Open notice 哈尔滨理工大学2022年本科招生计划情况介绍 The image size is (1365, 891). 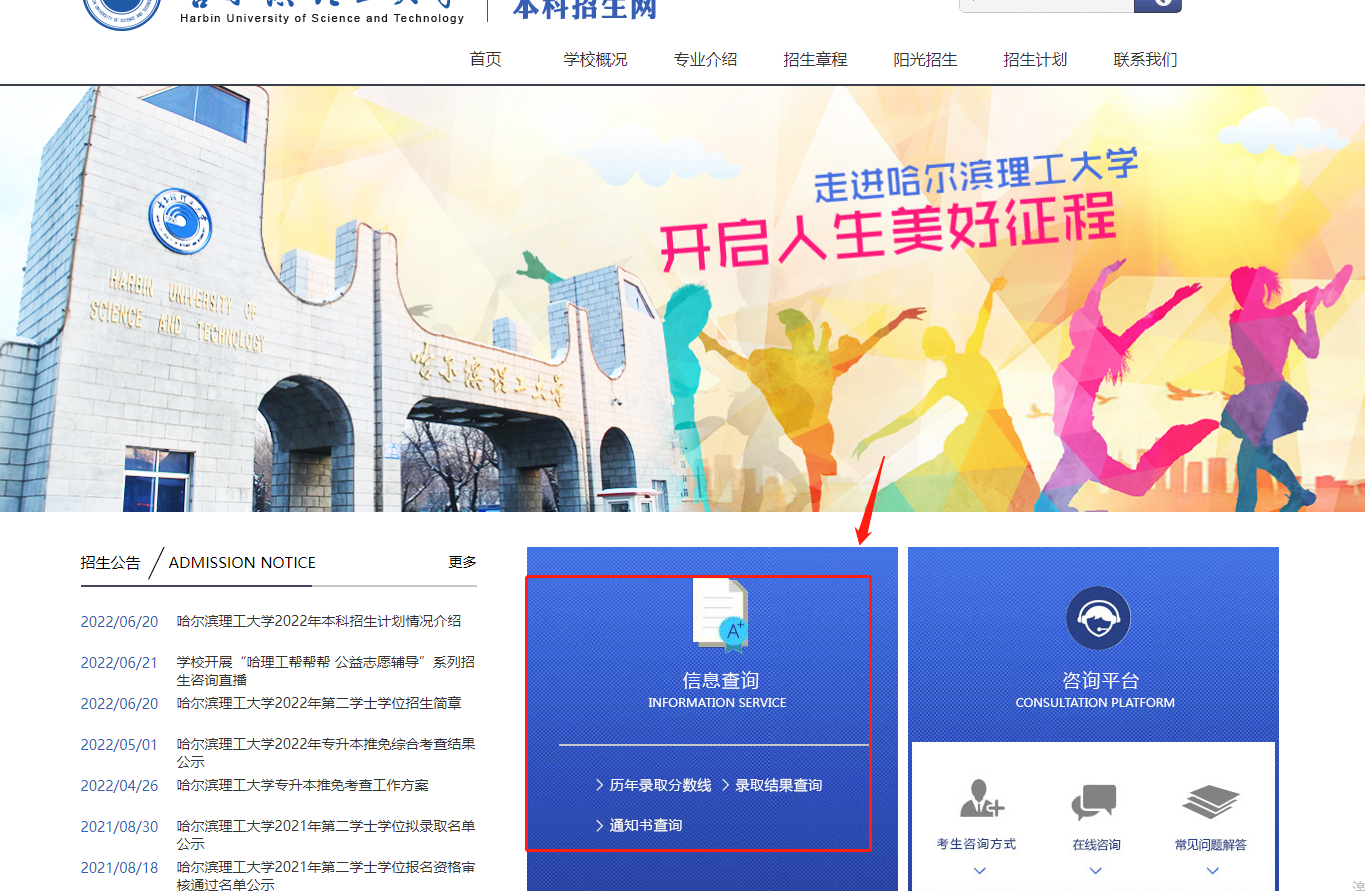click(x=319, y=621)
